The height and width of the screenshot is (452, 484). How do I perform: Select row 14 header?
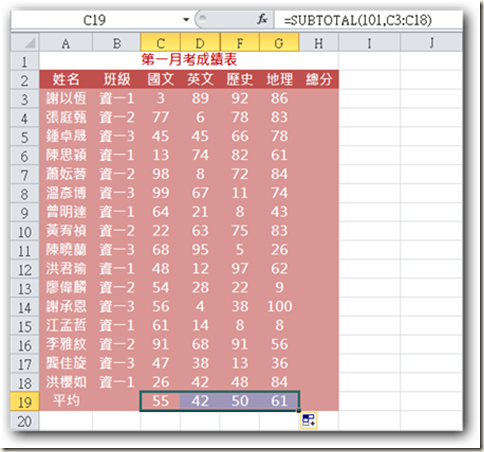pyautogui.click(x=25, y=307)
